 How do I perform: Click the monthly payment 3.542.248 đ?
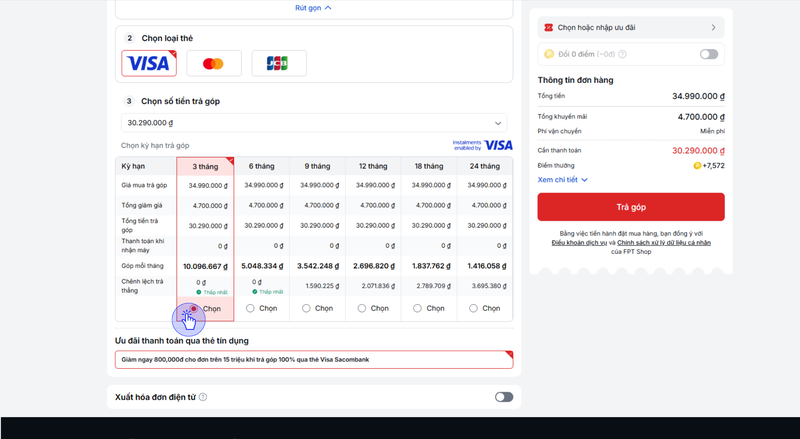(318, 266)
